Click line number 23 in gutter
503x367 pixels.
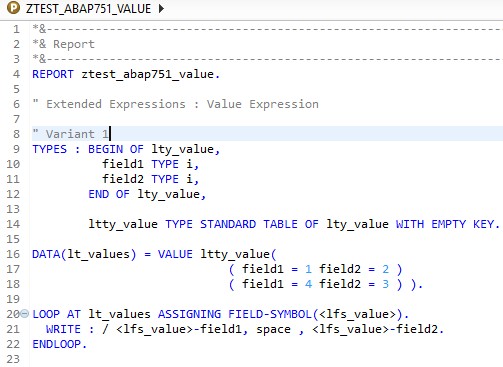(13, 359)
